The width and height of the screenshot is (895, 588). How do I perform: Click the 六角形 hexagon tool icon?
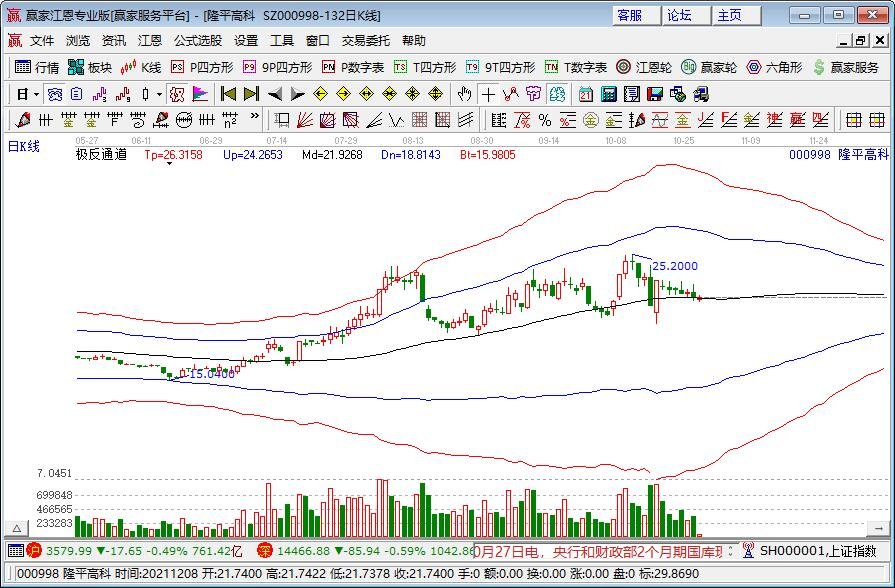coord(773,67)
